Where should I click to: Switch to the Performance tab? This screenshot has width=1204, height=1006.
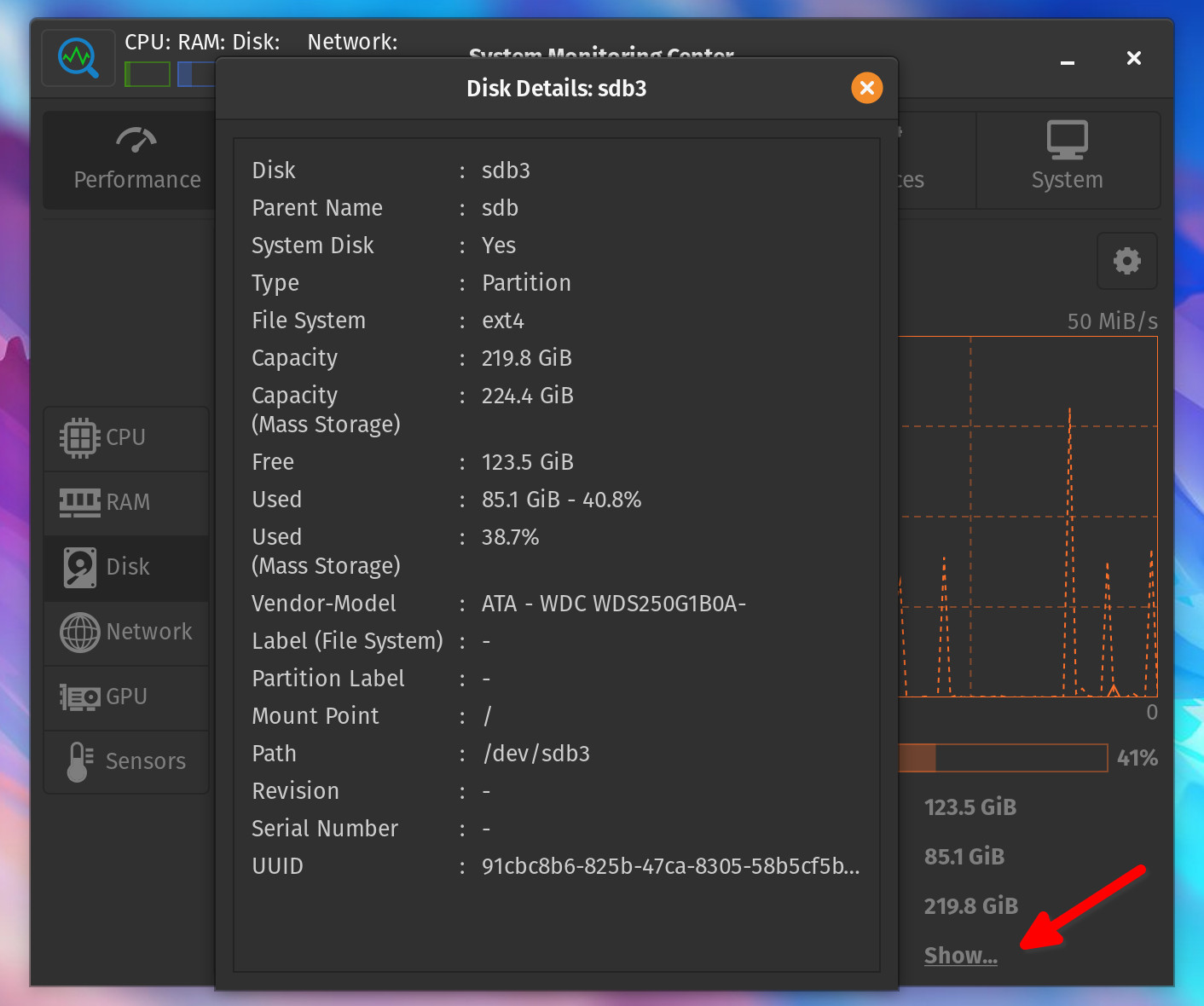(136, 160)
